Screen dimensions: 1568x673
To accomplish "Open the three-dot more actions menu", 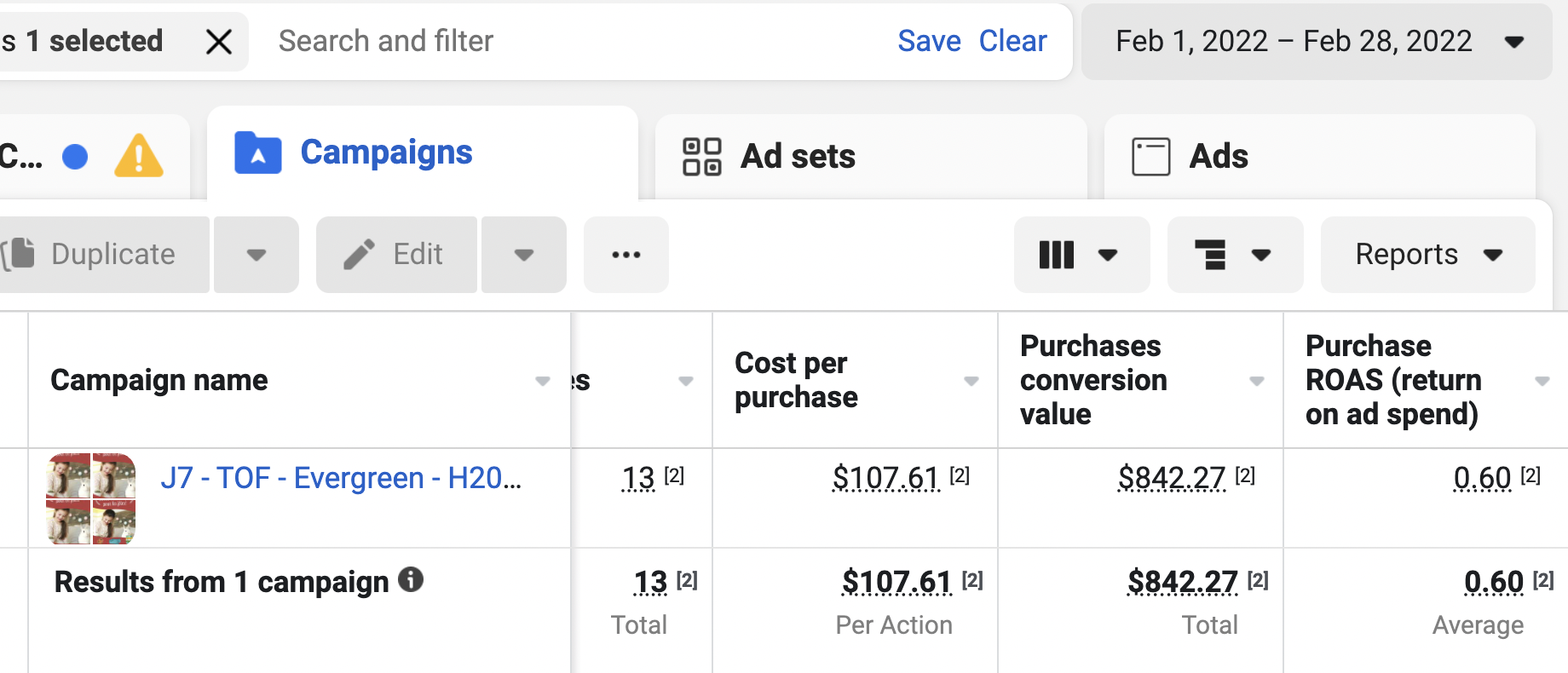I will click(626, 254).
